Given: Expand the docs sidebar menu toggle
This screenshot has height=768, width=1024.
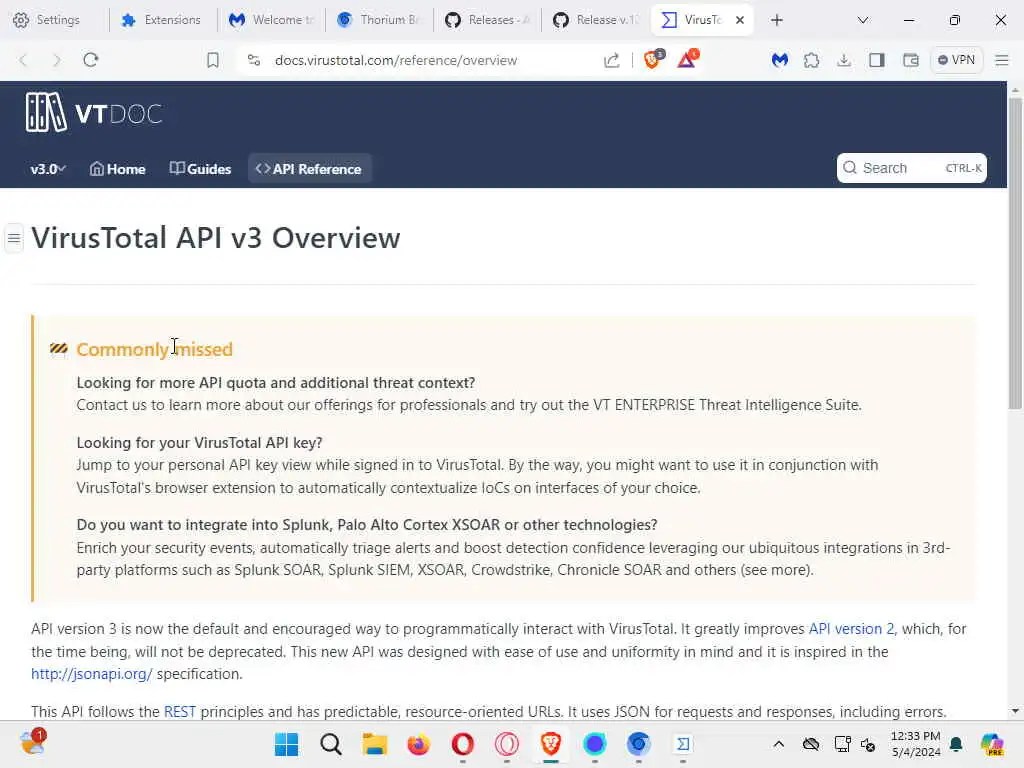Looking at the screenshot, I should point(14,238).
